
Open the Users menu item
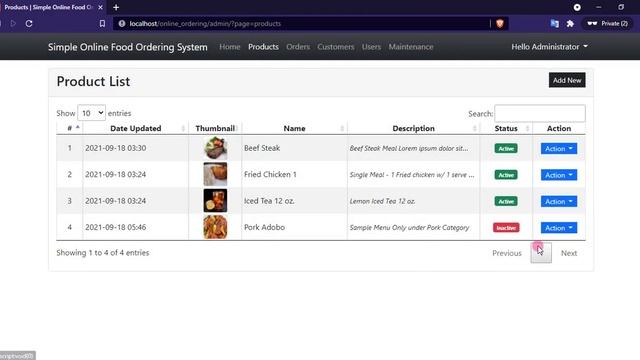point(371,47)
